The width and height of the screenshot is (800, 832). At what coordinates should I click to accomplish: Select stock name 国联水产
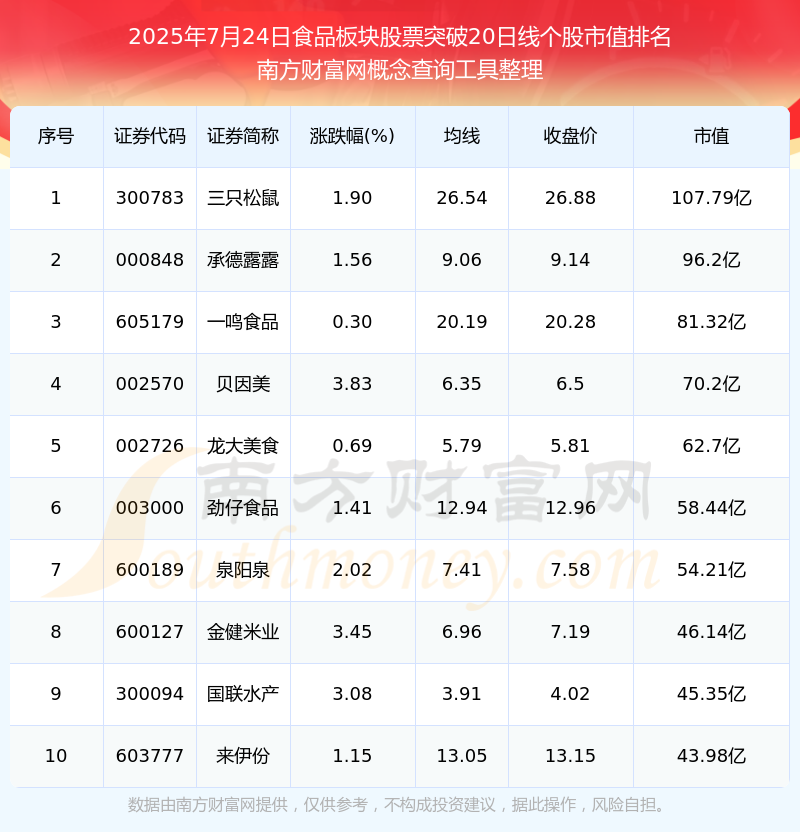click(243, 695)
